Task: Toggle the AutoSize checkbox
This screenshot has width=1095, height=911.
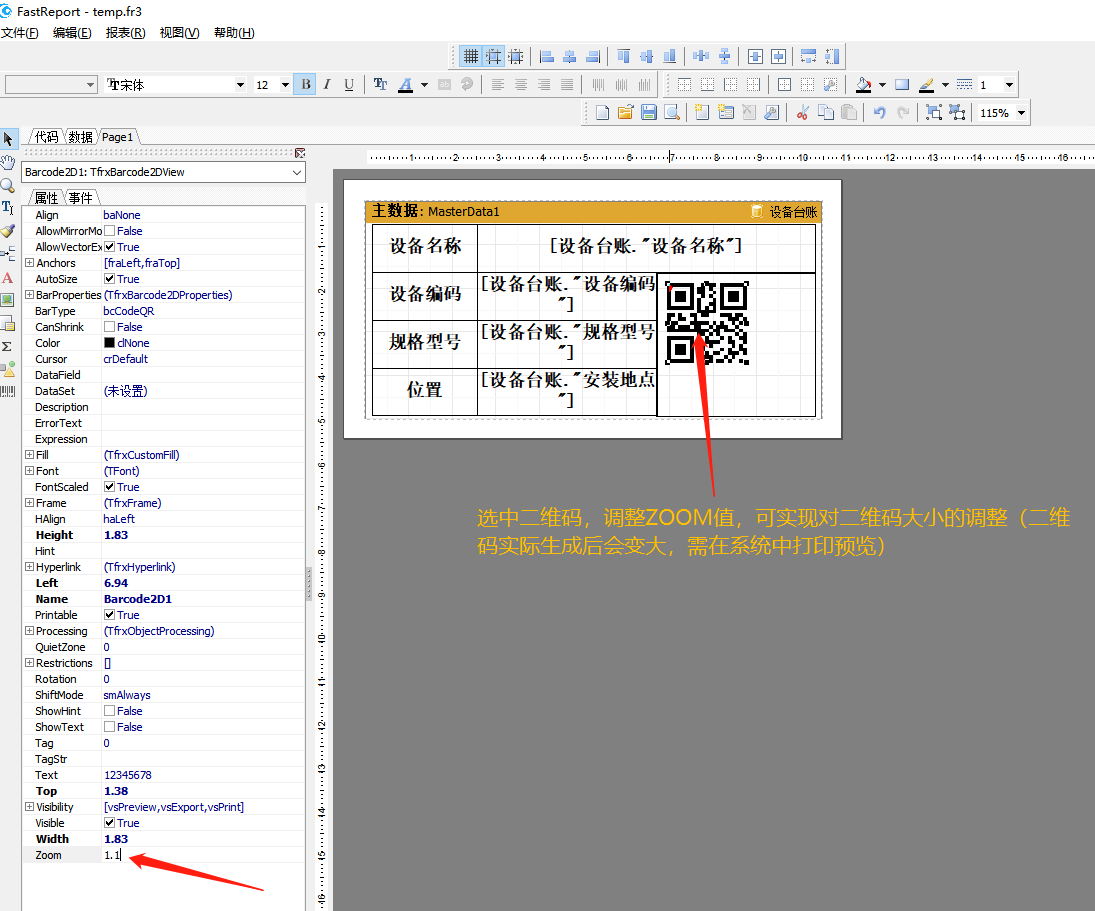Action: [110, 279]
